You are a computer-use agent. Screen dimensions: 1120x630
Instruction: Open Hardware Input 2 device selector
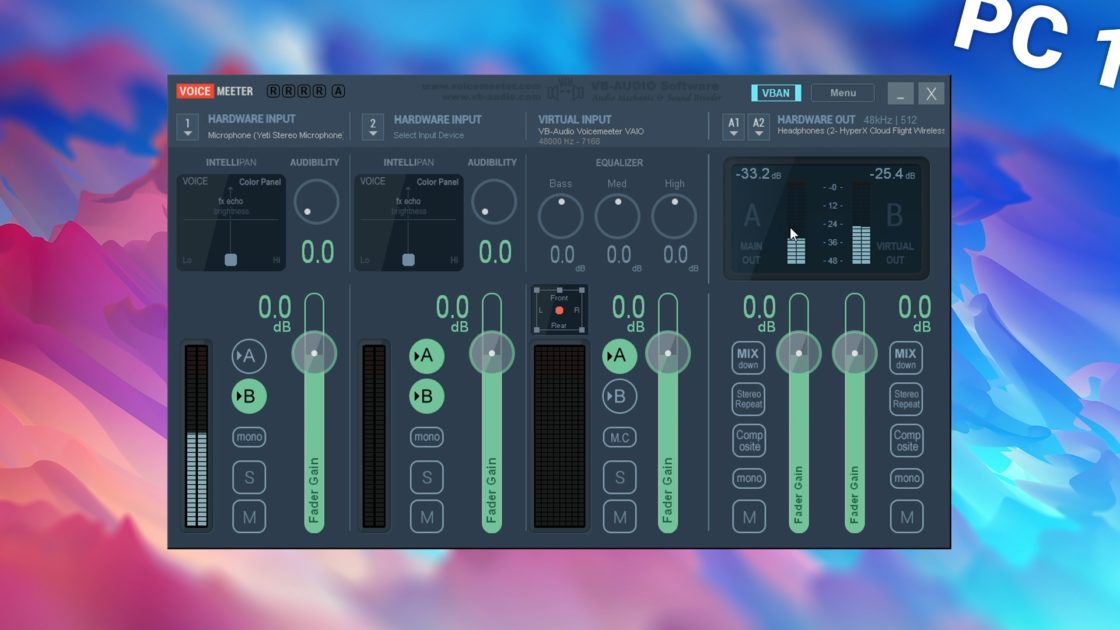[x=372, y=126]
